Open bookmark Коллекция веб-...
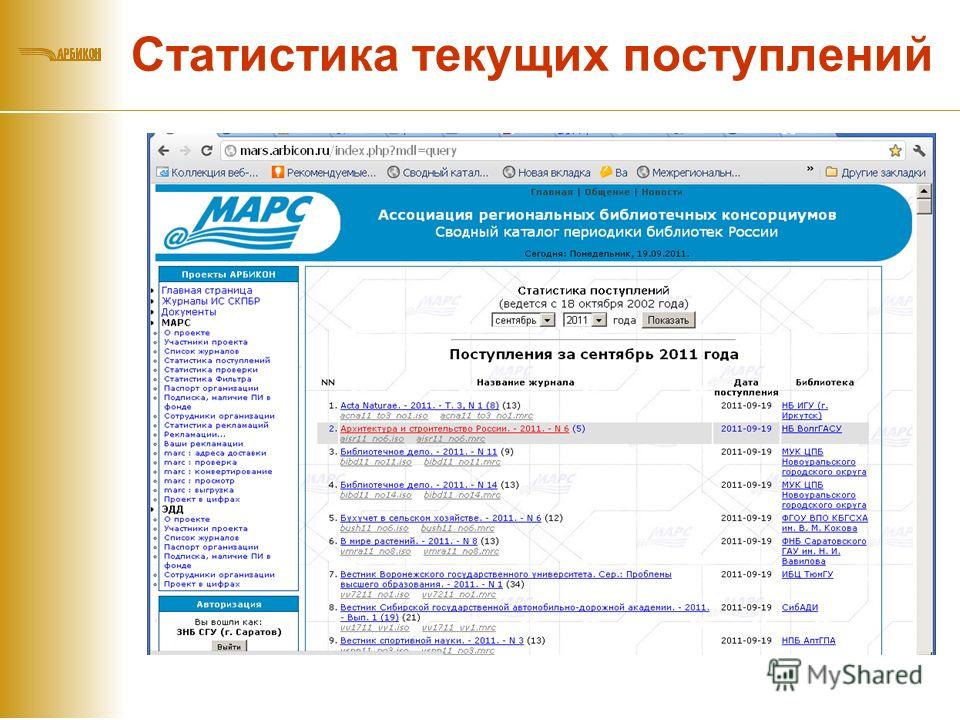Viewport: 960px width, 720px height. [x=208, y=173]
